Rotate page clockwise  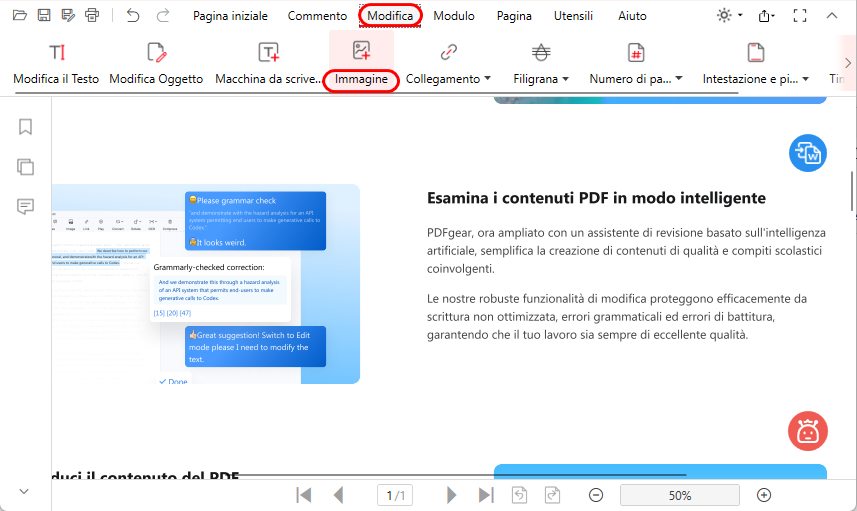[553, 495]
